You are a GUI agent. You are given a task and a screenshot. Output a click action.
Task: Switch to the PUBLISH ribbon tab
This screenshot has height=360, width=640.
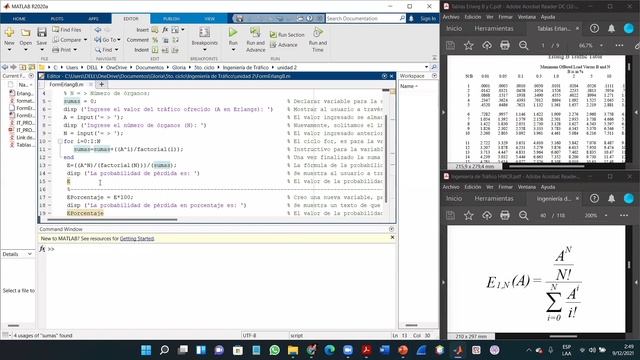(x=171, y=19)
